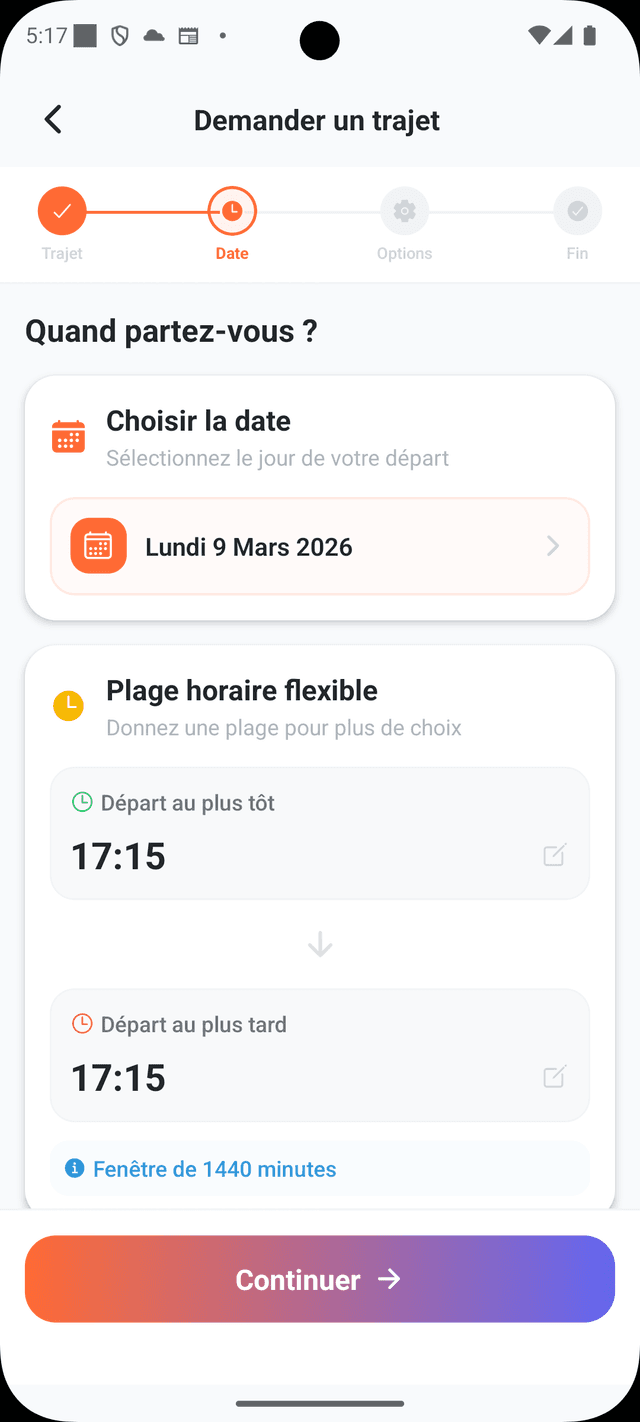Tap the Demander un trajet title
This screenshot has width=640, height=1422.
click(x=317, y=120)
